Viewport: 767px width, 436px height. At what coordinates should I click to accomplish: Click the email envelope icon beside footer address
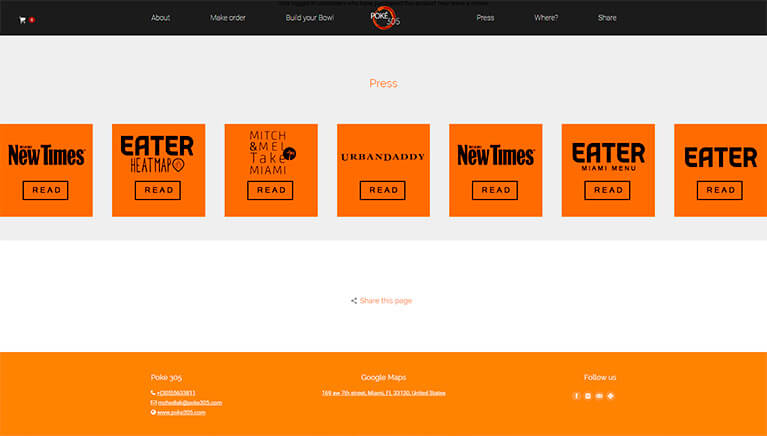pyautogui.click(x=153, y=402)
